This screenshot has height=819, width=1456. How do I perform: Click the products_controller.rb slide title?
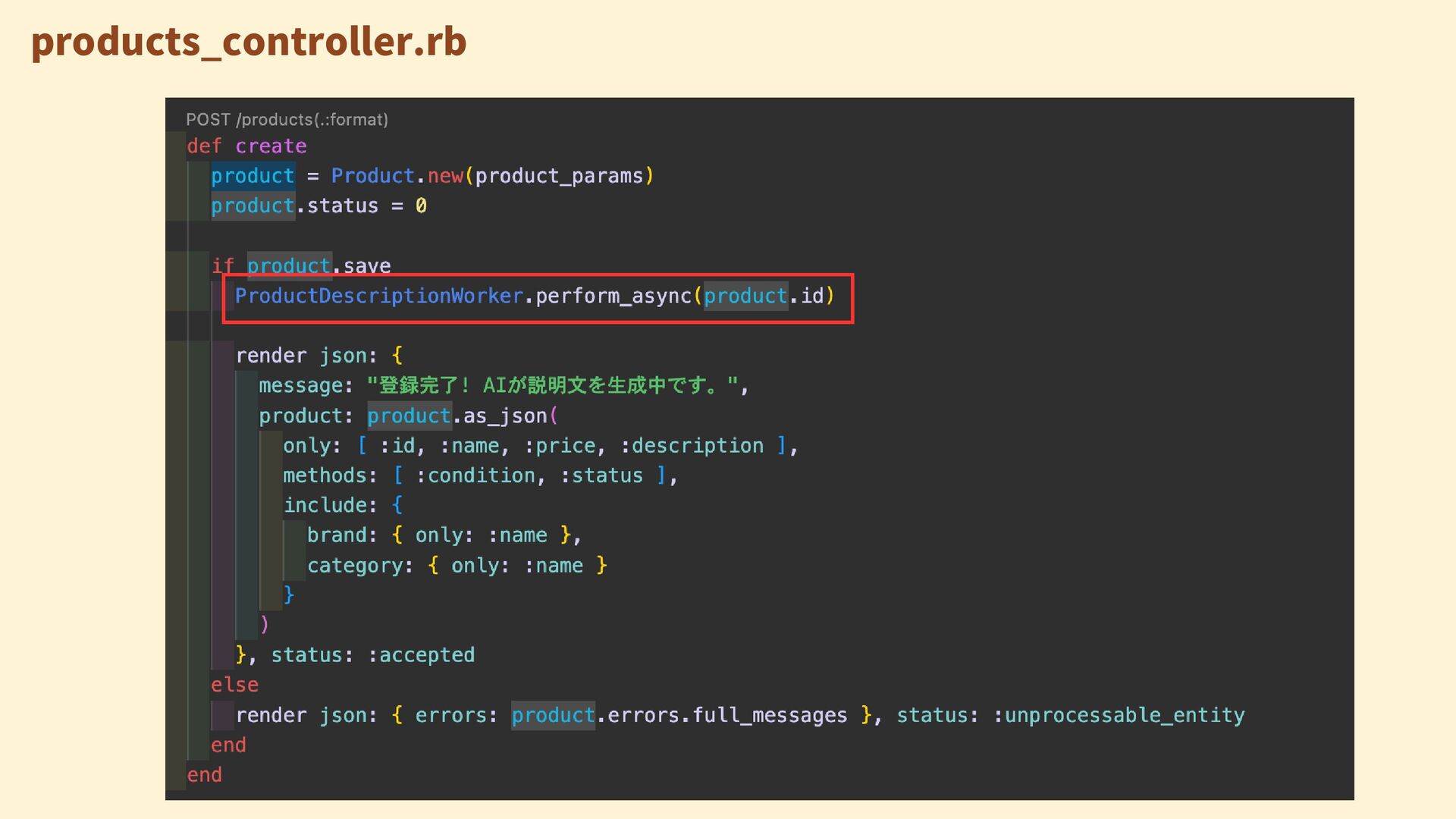[x=249, y=42]
